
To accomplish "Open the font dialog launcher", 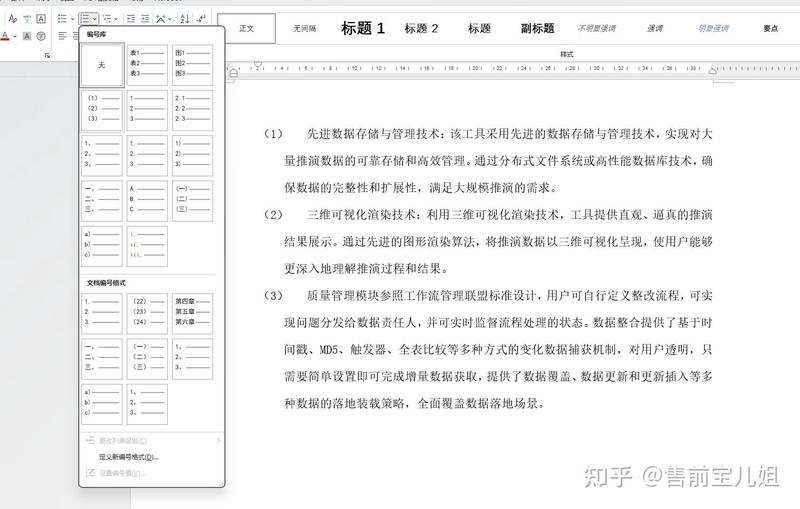I will click(x=47, y=55).
